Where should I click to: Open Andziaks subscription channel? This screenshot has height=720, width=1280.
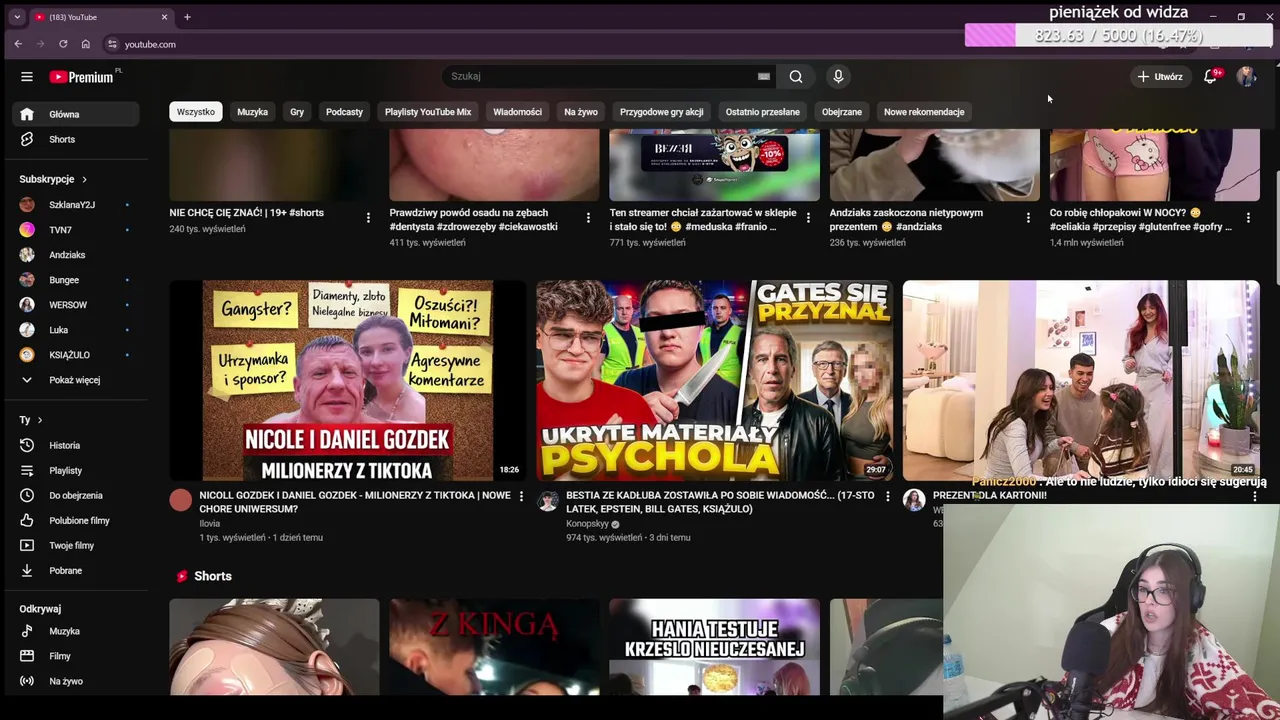click(76, 255)
